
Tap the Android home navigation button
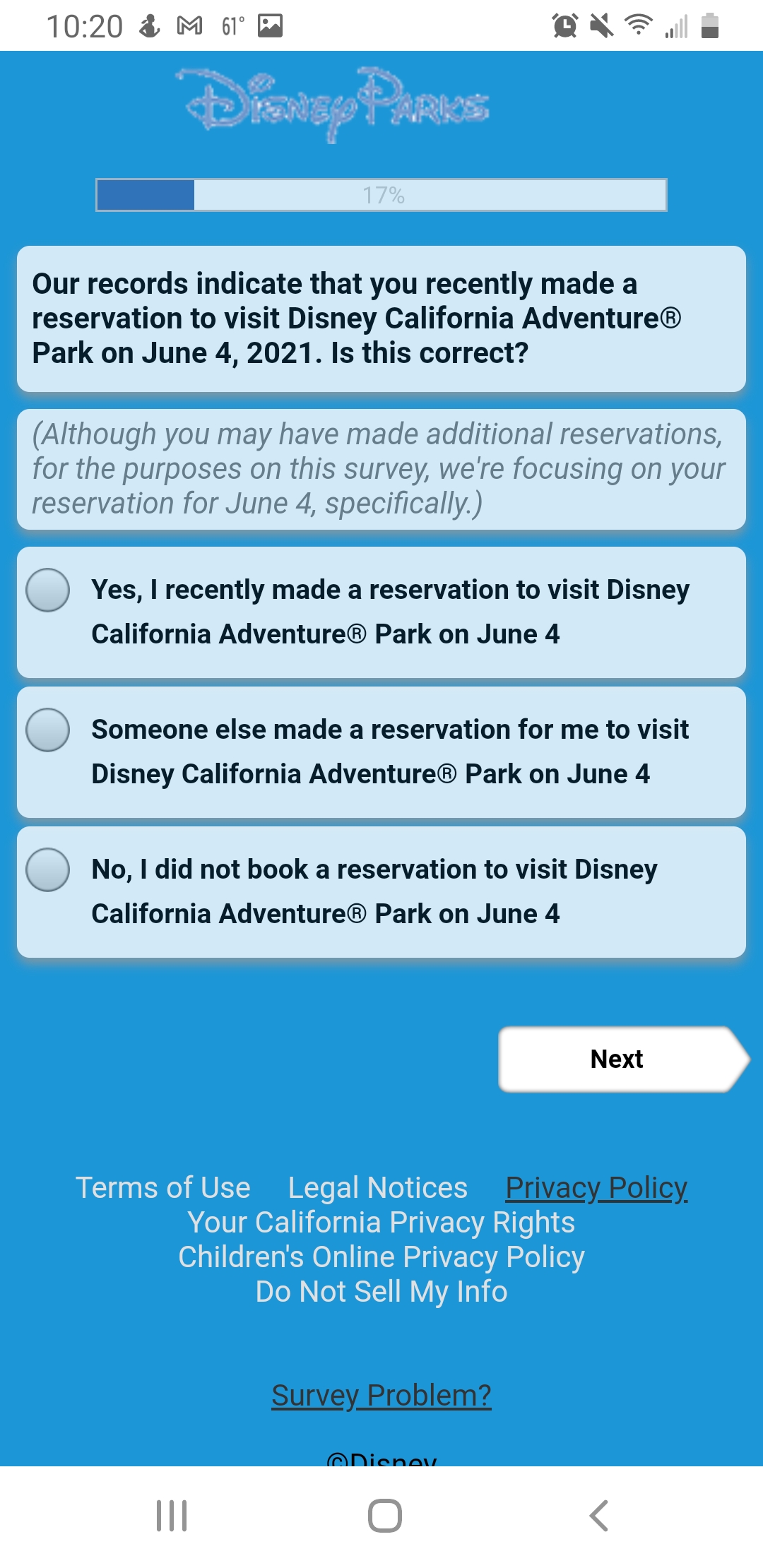pyautogui.click(x=385, y=1516)
